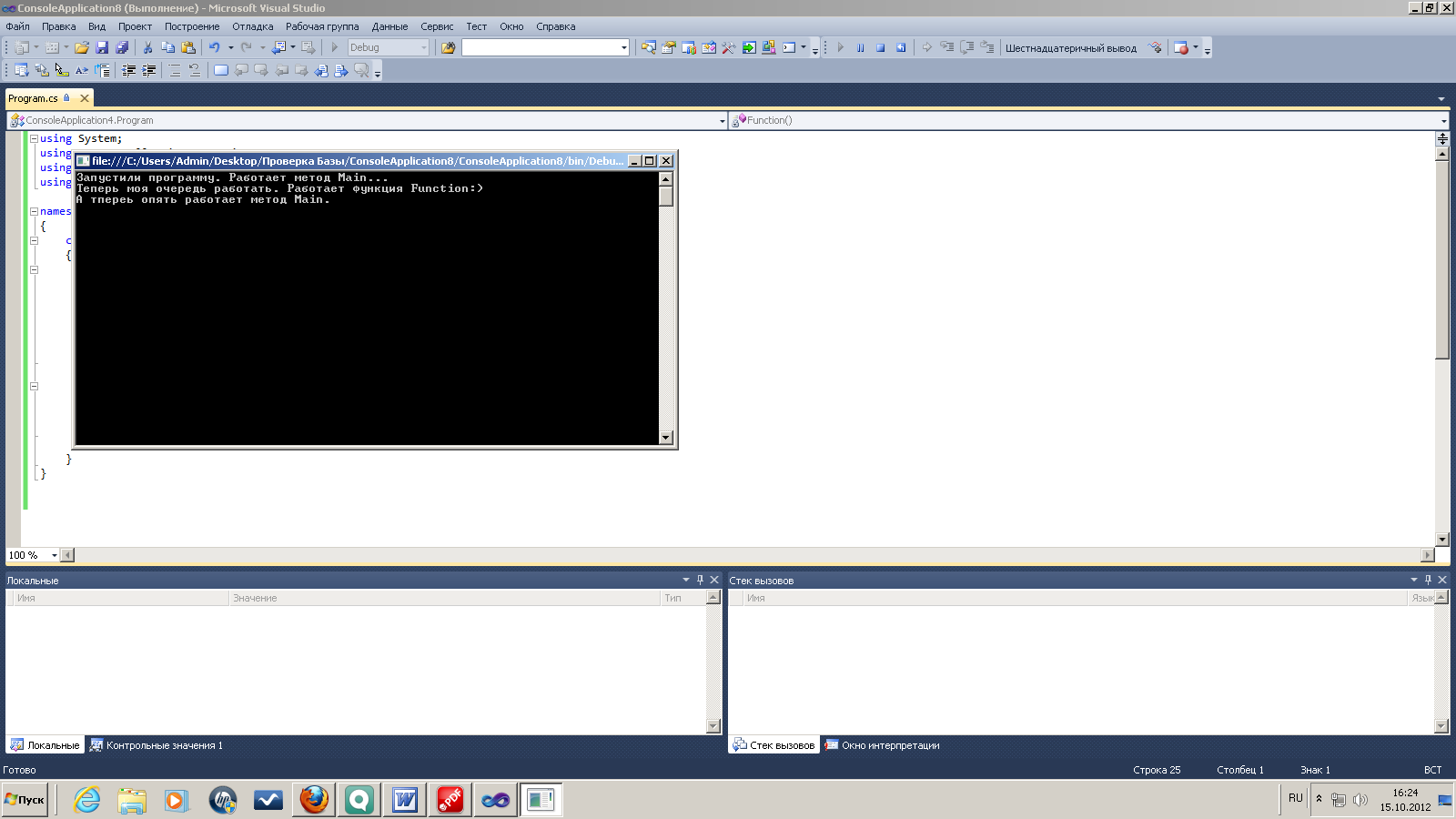Open the Справка menu
Image resolution: width=1456 pixels, height=819 pixels.
(556, 26)
